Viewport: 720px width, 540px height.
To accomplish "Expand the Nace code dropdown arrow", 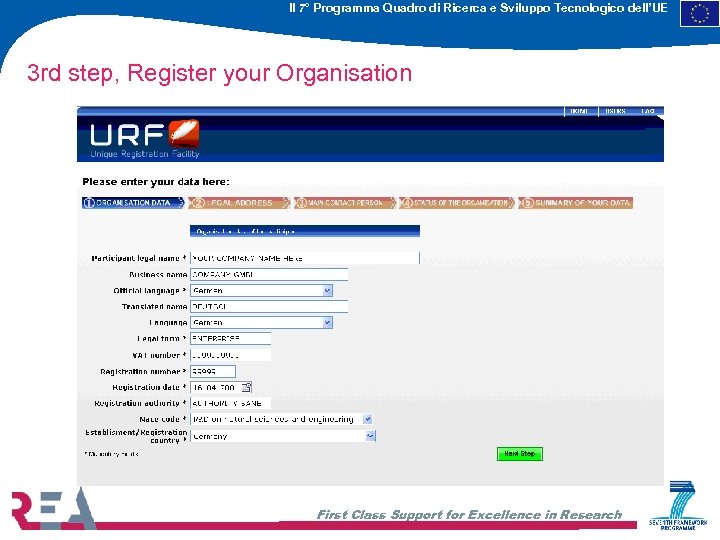I will [367, 419].
